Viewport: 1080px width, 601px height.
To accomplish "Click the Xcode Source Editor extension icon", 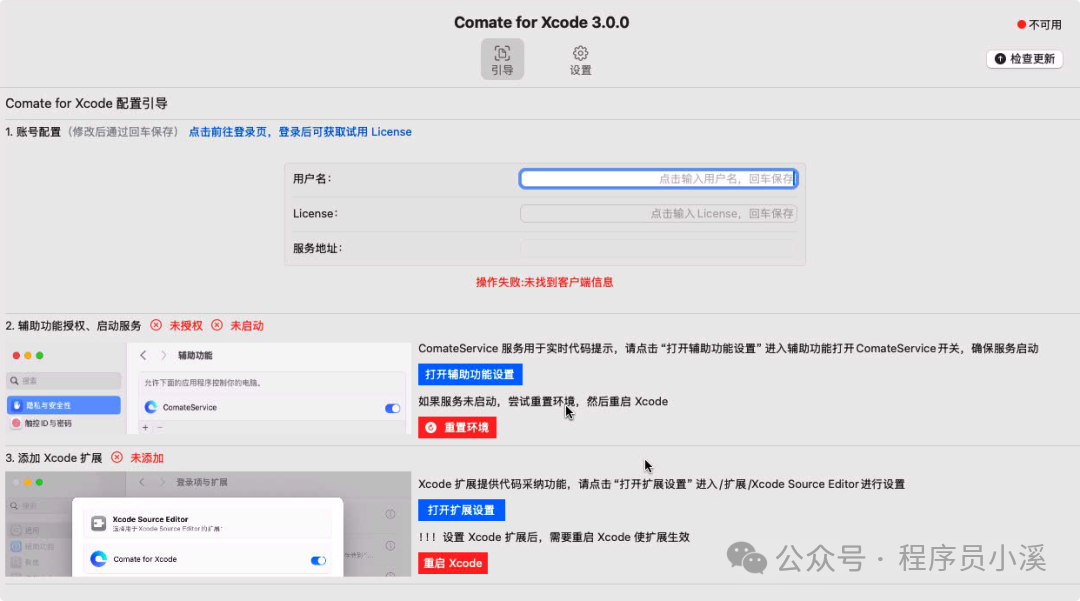I will [x=97, y=522].
